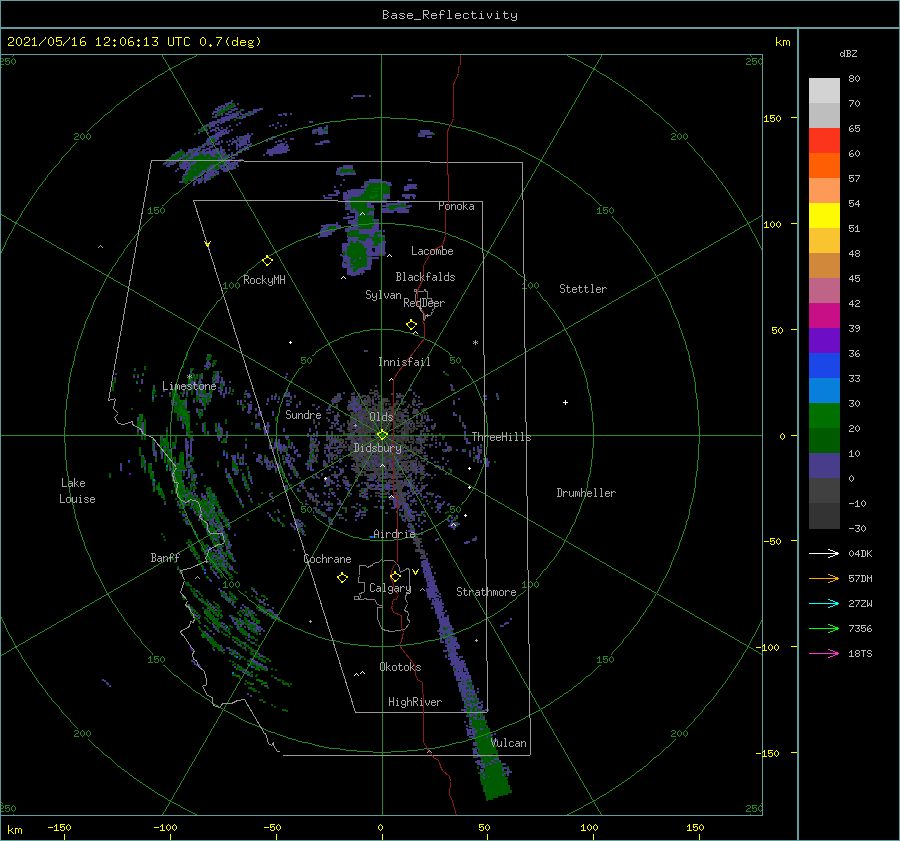
Task: Click the Calgary label
Action: coord(390,588)
